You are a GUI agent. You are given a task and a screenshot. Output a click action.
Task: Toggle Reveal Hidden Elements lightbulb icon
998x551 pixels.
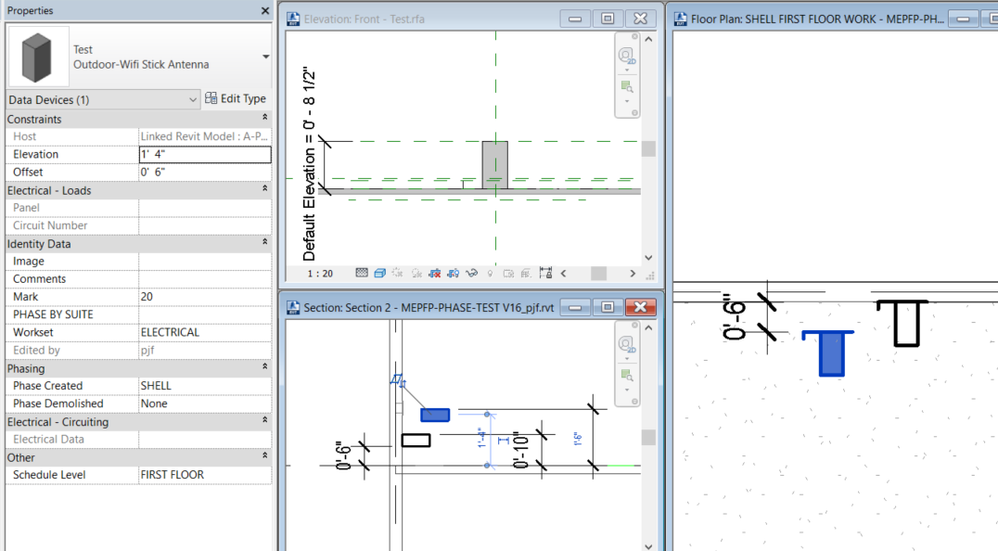(490, 273)
